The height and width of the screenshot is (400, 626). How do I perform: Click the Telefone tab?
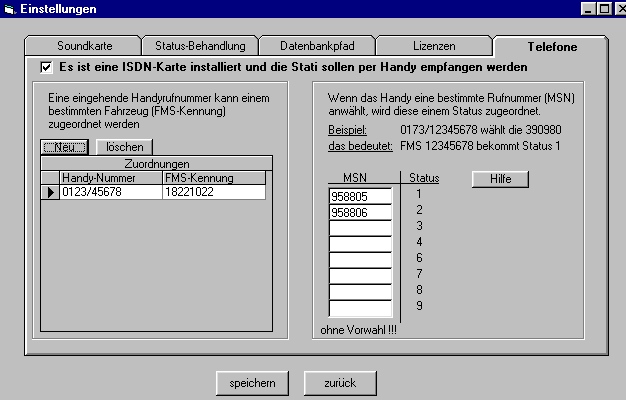point(550,46)
